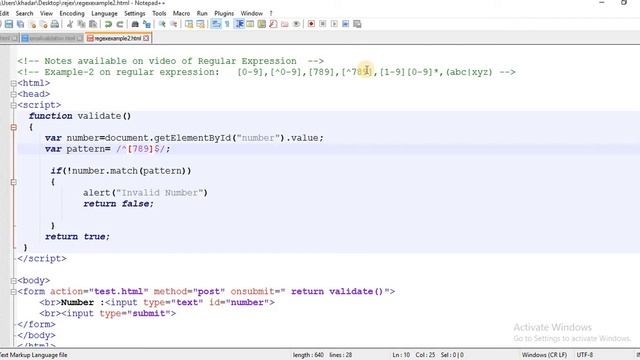Click the Copy toolbar icon
Image resolution: width=640 pixels, height=360 pixels.
pos(81,24)
